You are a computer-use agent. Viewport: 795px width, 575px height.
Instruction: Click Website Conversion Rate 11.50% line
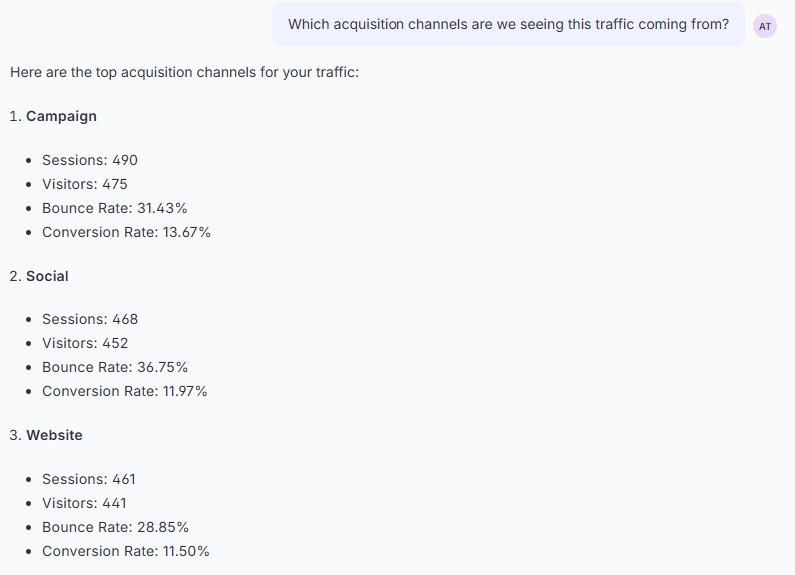(x=126, y=551)
